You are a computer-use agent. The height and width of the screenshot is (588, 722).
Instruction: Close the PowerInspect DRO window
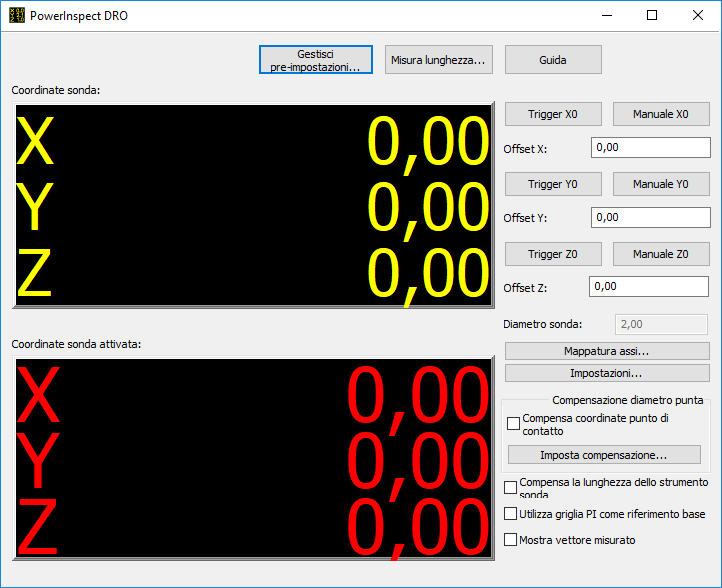click(698, 15)
